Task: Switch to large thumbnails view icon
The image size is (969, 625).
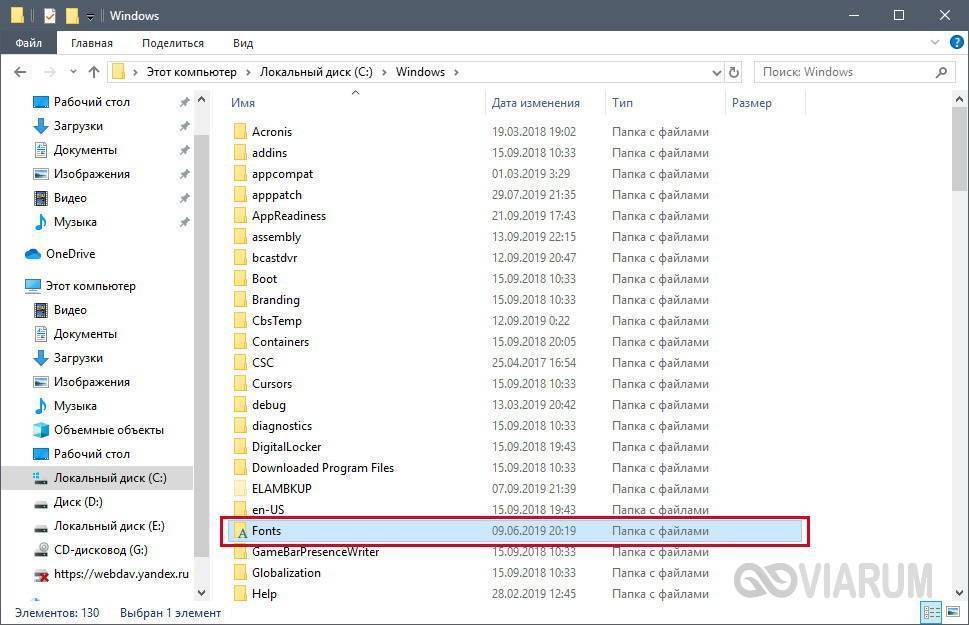Action: point(952,612)
